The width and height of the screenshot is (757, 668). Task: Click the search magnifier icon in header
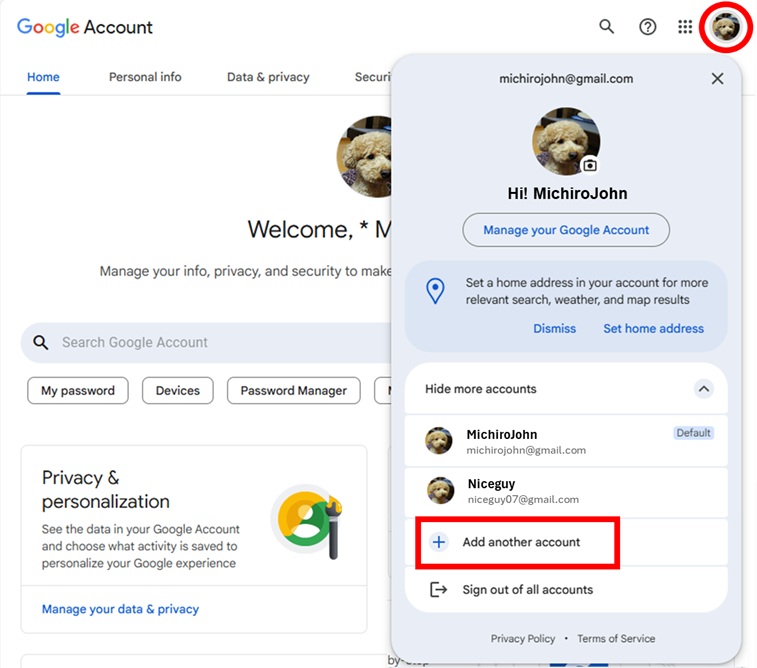tap(607, 27)
